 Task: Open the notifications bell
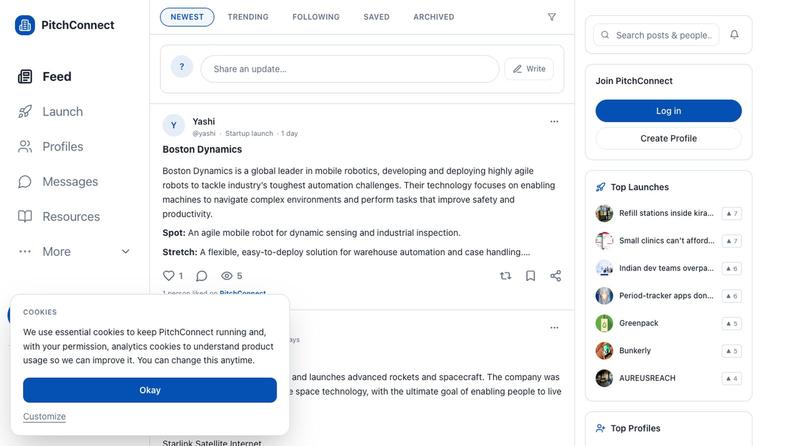pyautogui.click(x=734, y=35)
